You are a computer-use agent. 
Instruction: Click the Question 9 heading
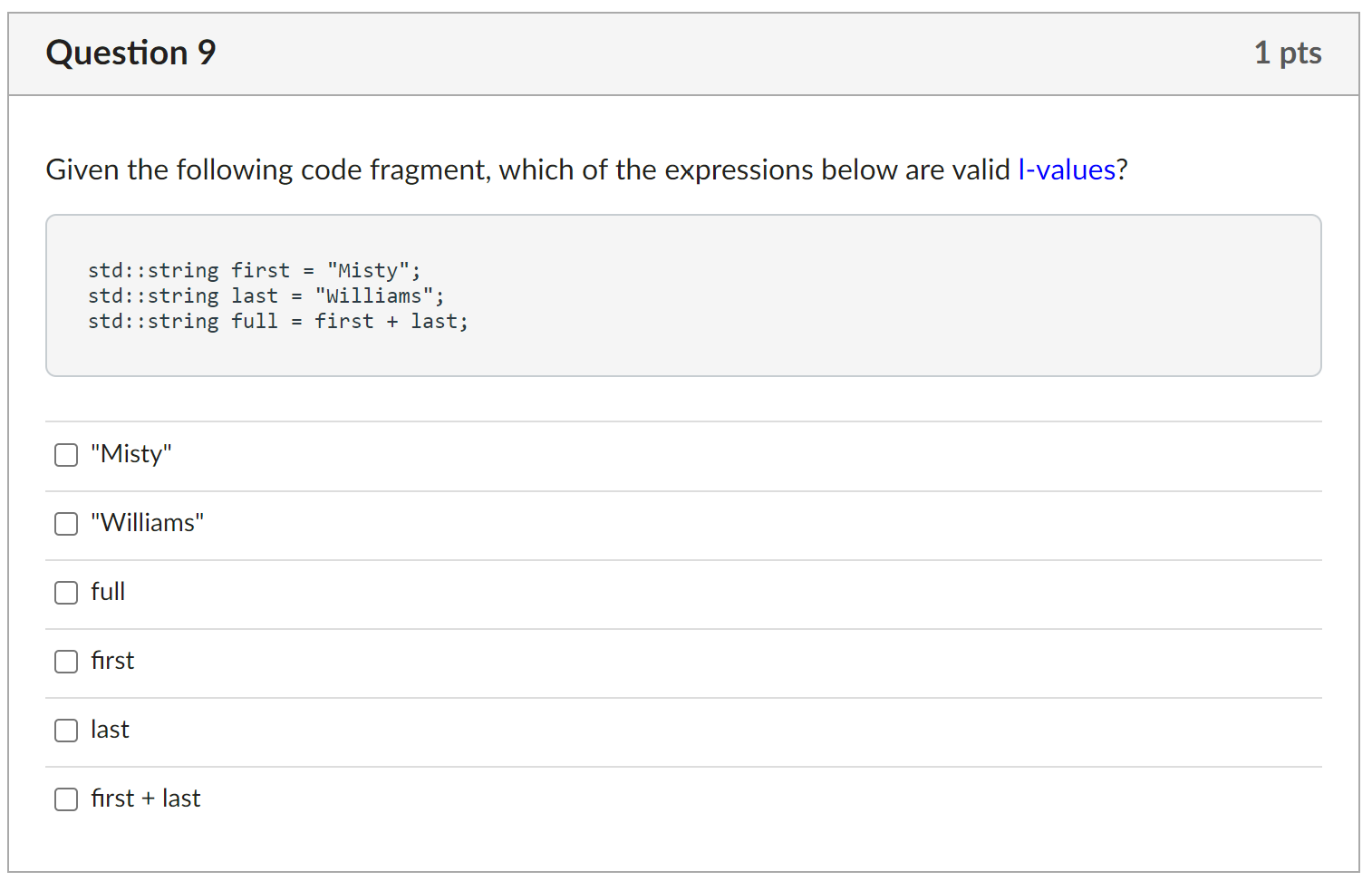coord(130,53)
